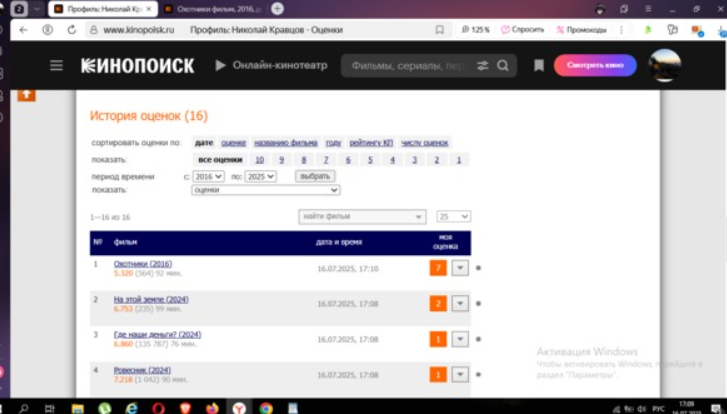Open the end year 2025 dropdown
Viewport: 727px width, 414px height.
[260, 176]
